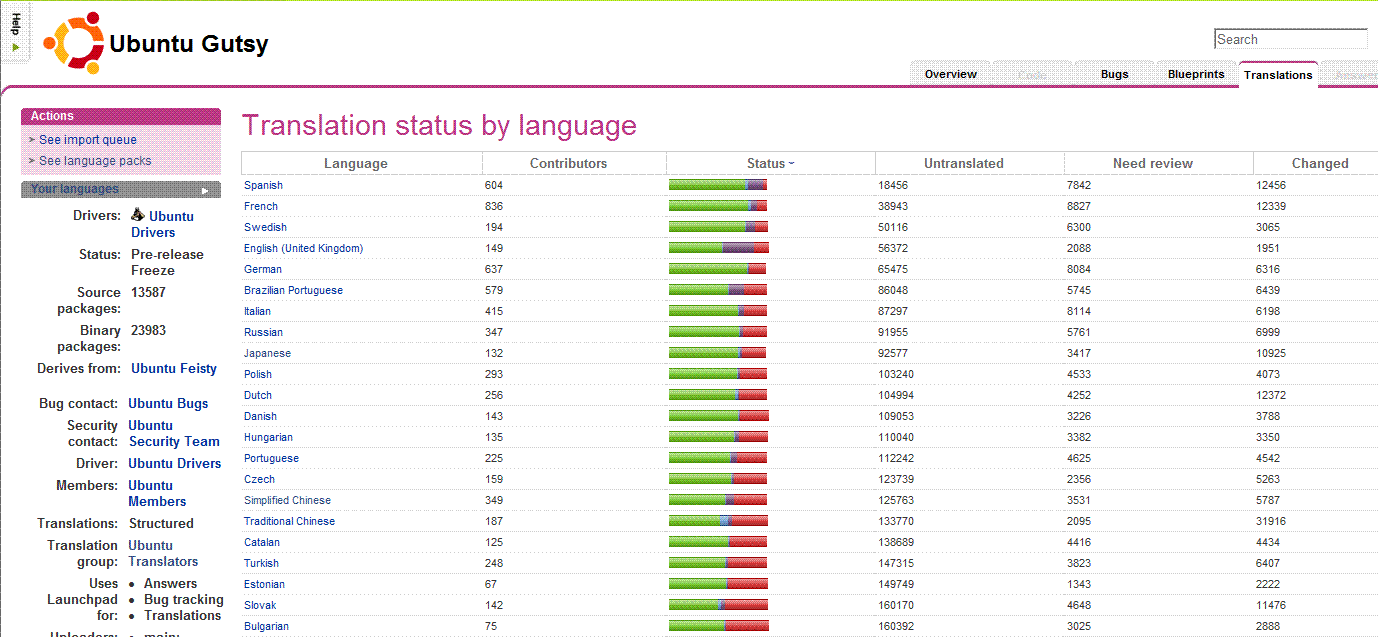This screenshot has height=637, width=1378.
Task: Switch to the Bugs tab
Action: click(1114, 74)
